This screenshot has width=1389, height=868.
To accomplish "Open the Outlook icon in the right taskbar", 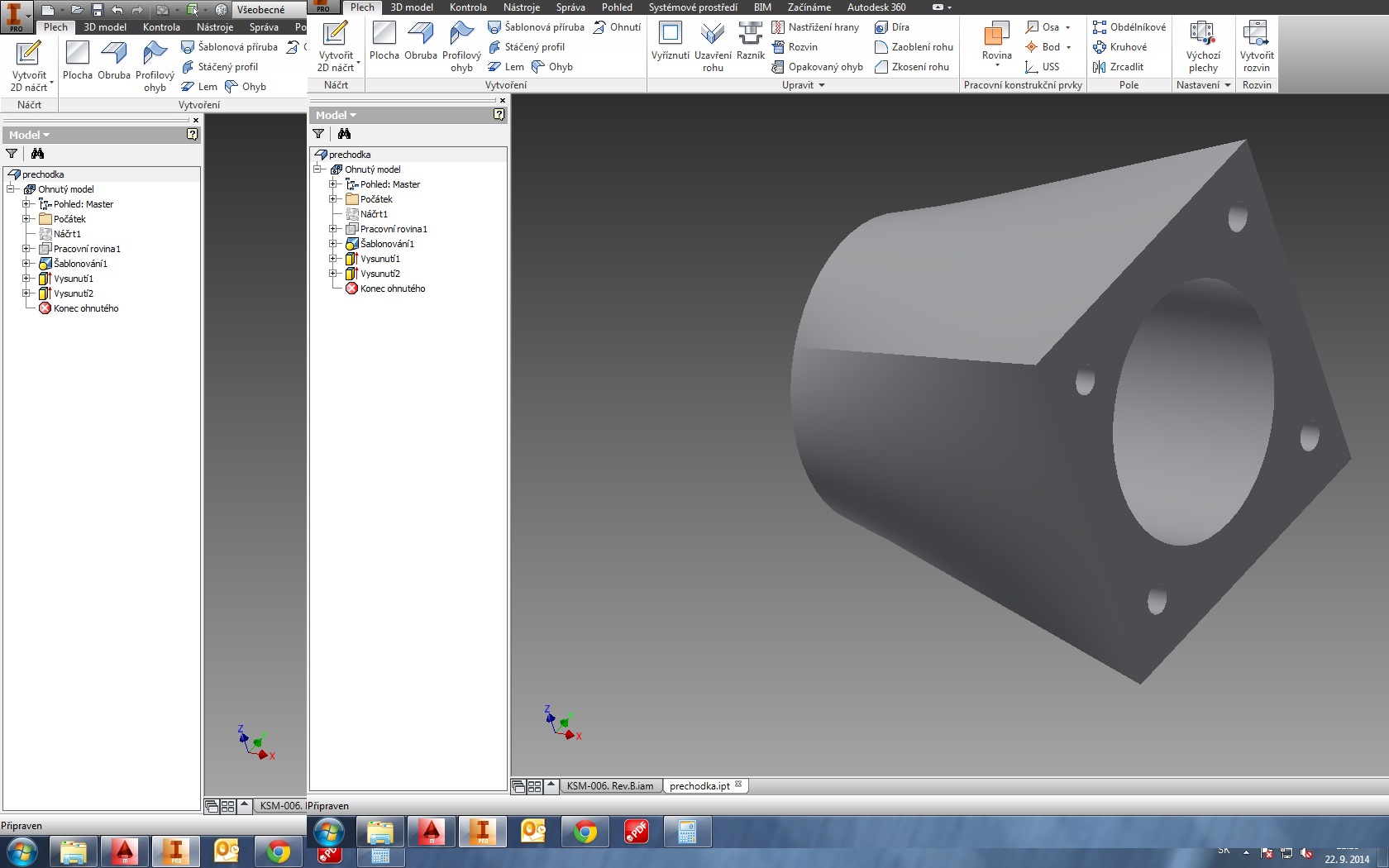I will click(x=533, y=832).
